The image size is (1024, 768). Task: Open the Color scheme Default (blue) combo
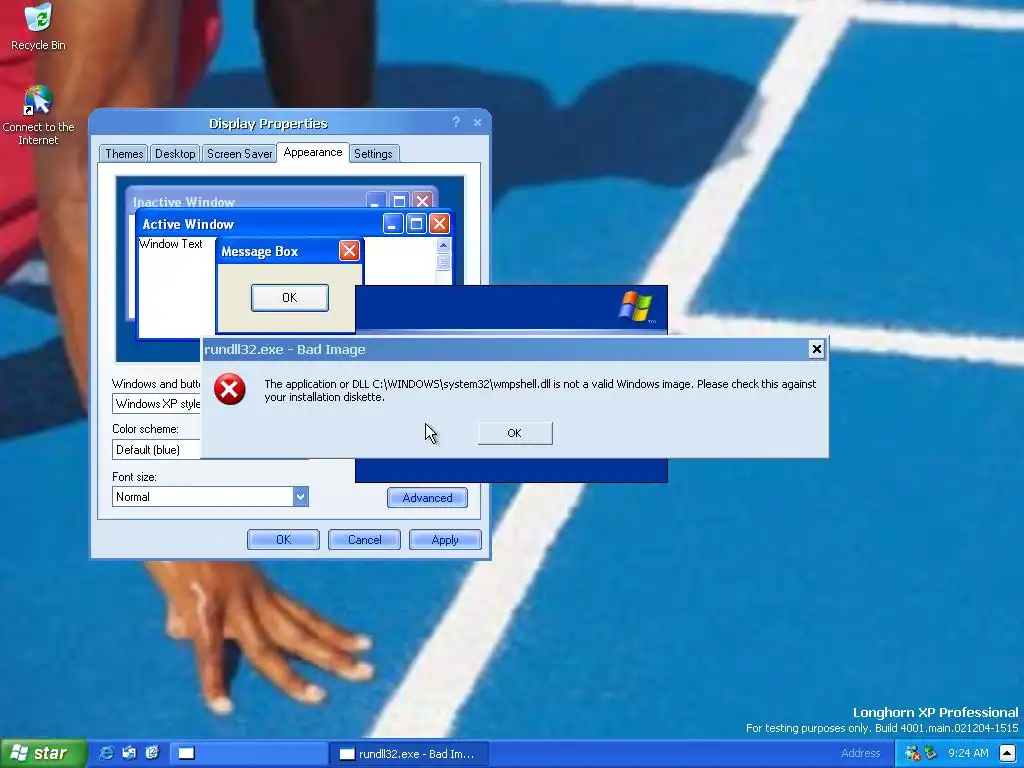157,449
